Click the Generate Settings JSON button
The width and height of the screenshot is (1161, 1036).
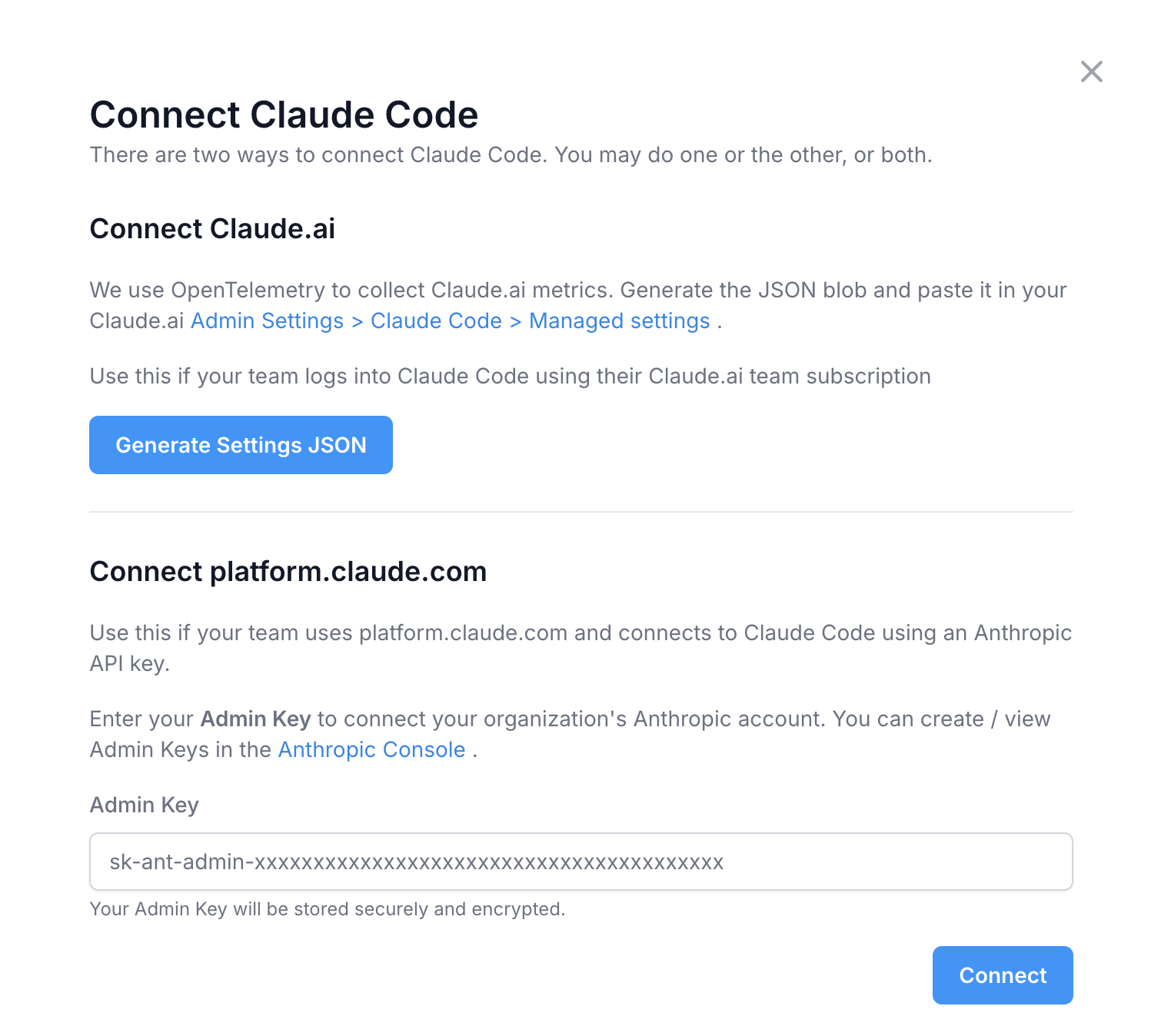pyautogui.click(x=241, y=444)
